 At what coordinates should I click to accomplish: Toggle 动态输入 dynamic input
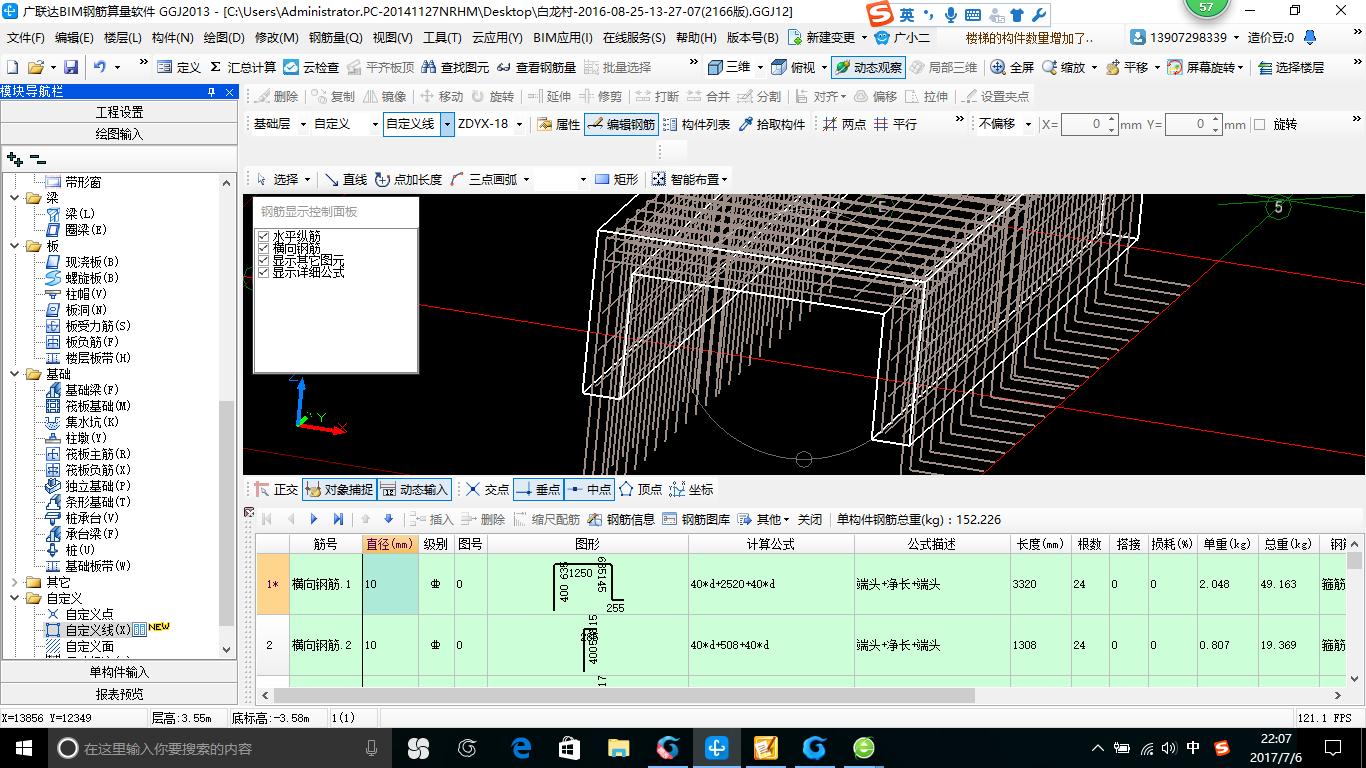pos(414,489)
